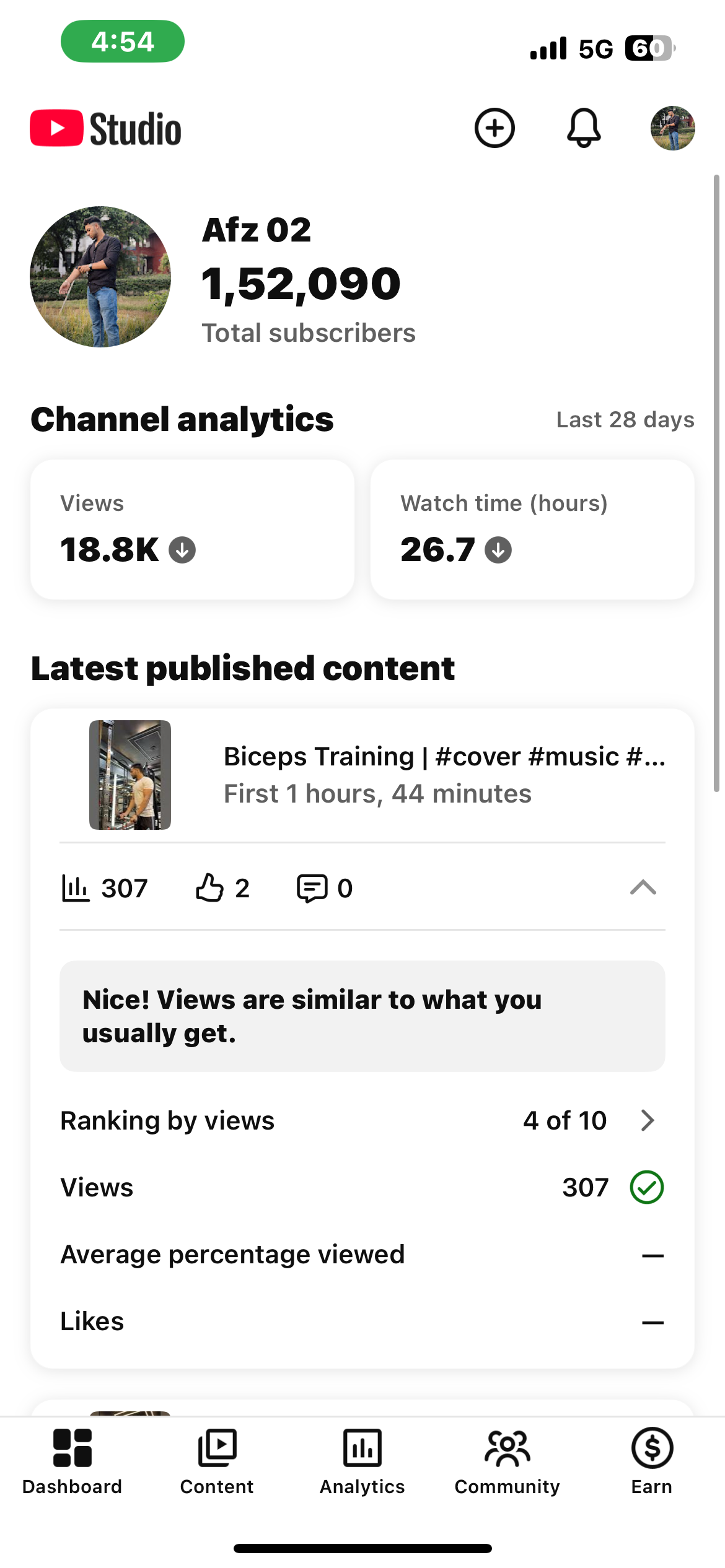
Task: Tap the comments bubble icon
Action: (x=312, y=888)
